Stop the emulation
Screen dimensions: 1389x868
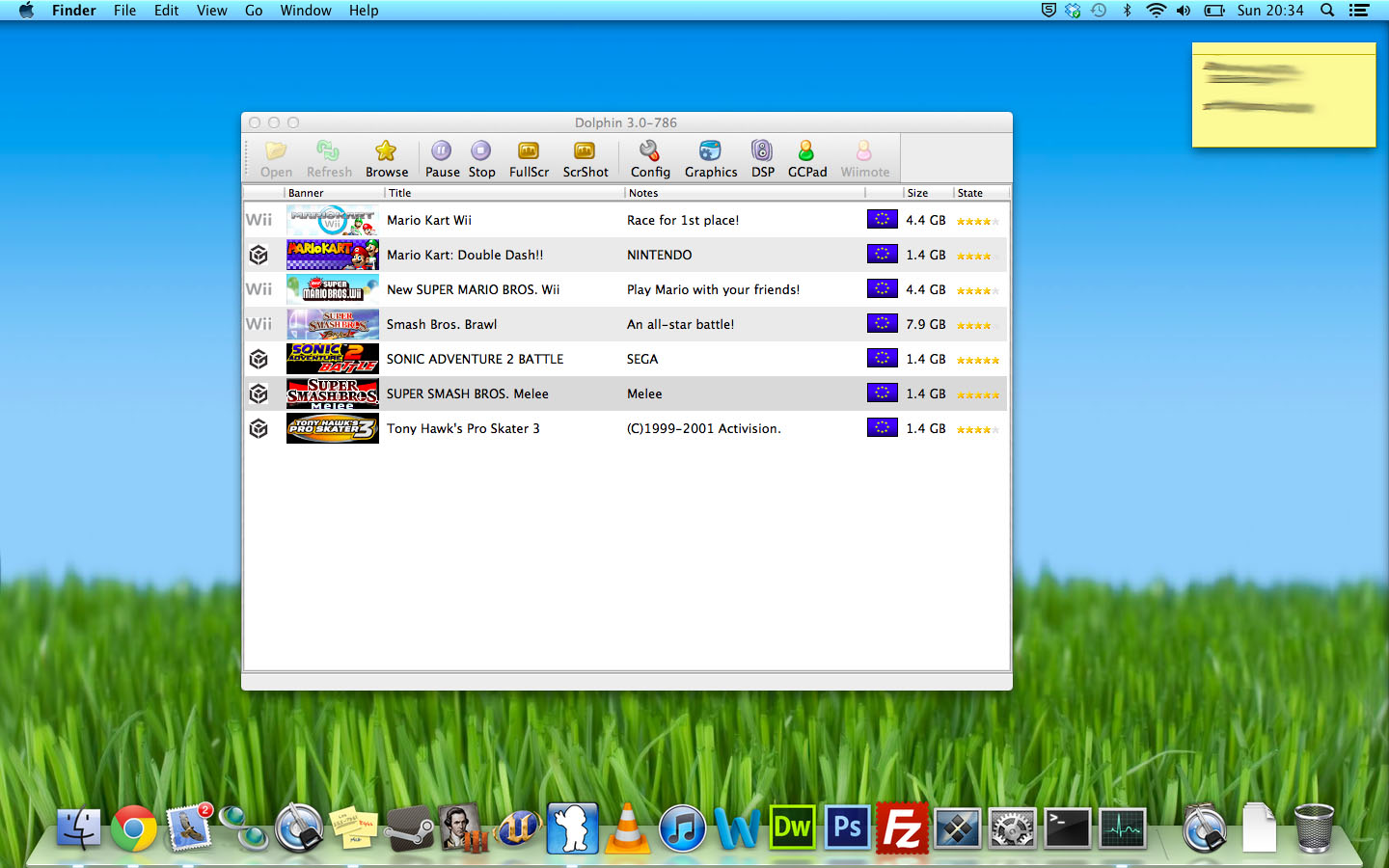point(481,159)
